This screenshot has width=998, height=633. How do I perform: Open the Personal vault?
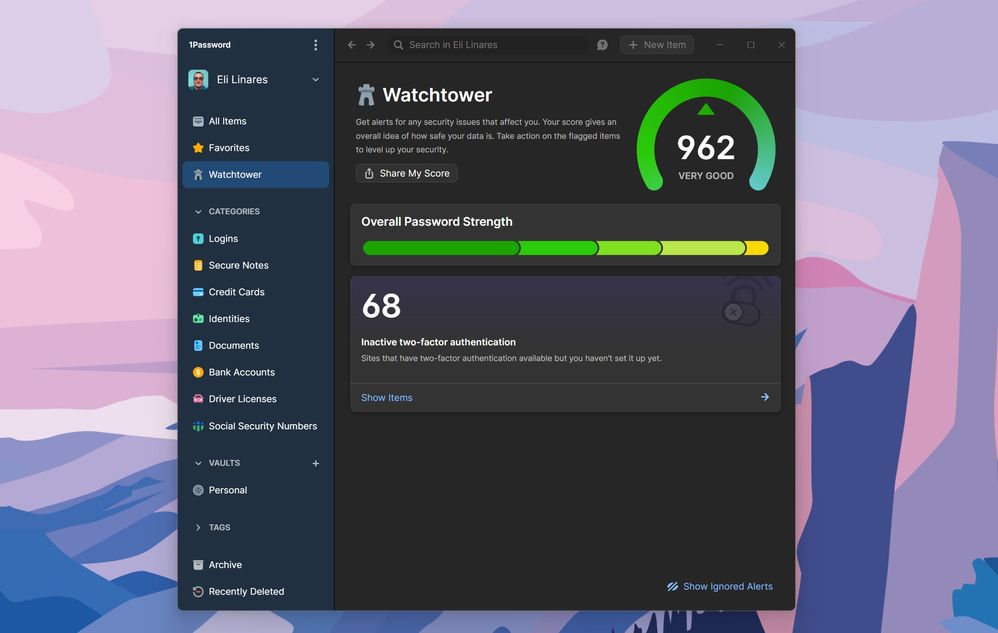(x=255, y=490)
